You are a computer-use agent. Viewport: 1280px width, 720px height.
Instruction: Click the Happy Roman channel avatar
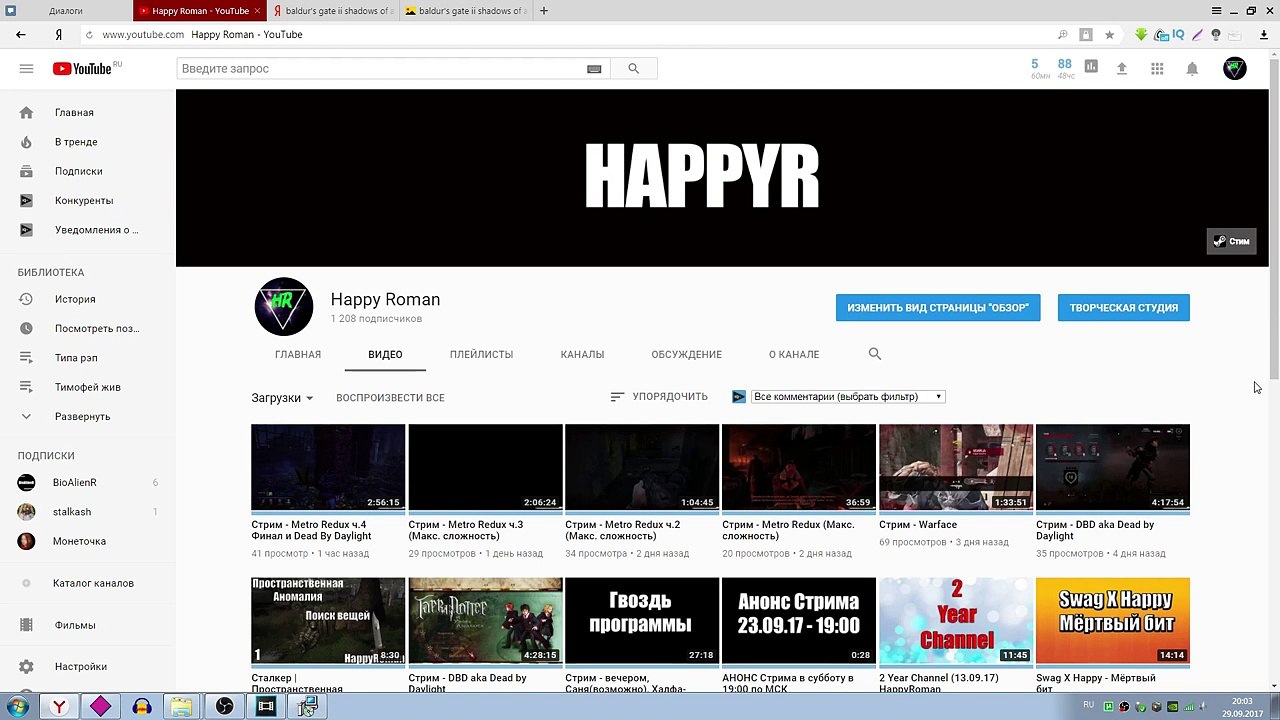pyautogui.click(x=284, y=307)
